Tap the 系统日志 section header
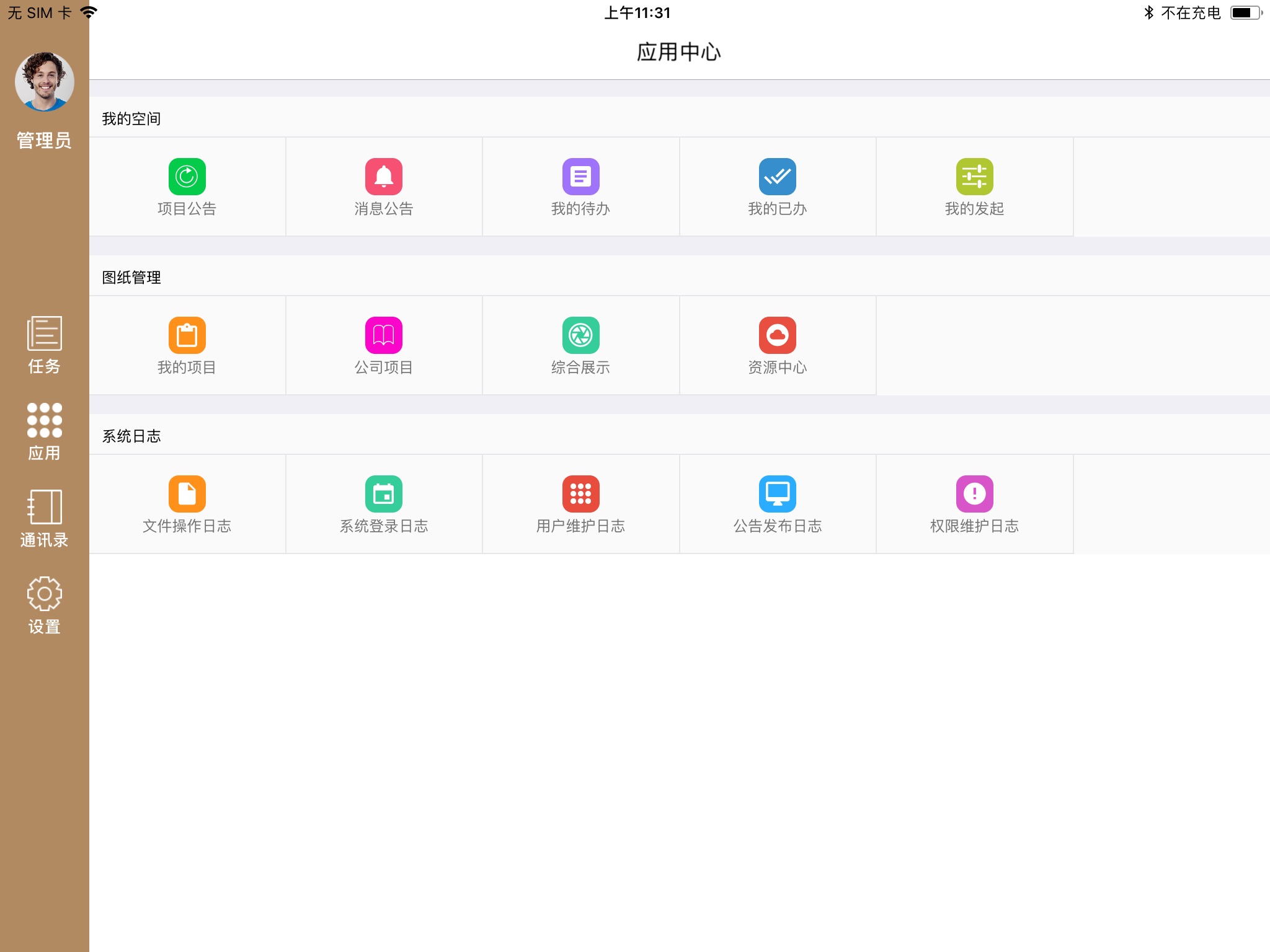 [x=131, y=436]
